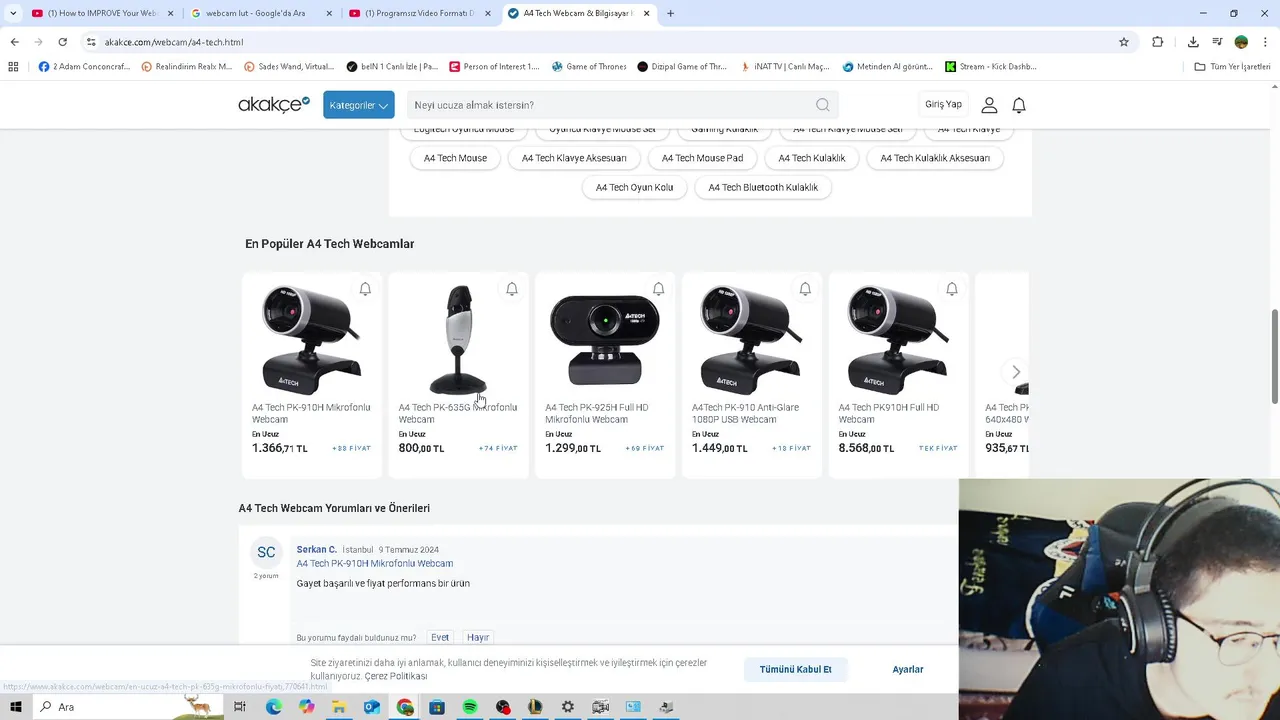The height and width of the screenshot is (720, 1280).
Task: Toggle price alert bell on PK-910 Anti-Glare
Action: [805, 289]
